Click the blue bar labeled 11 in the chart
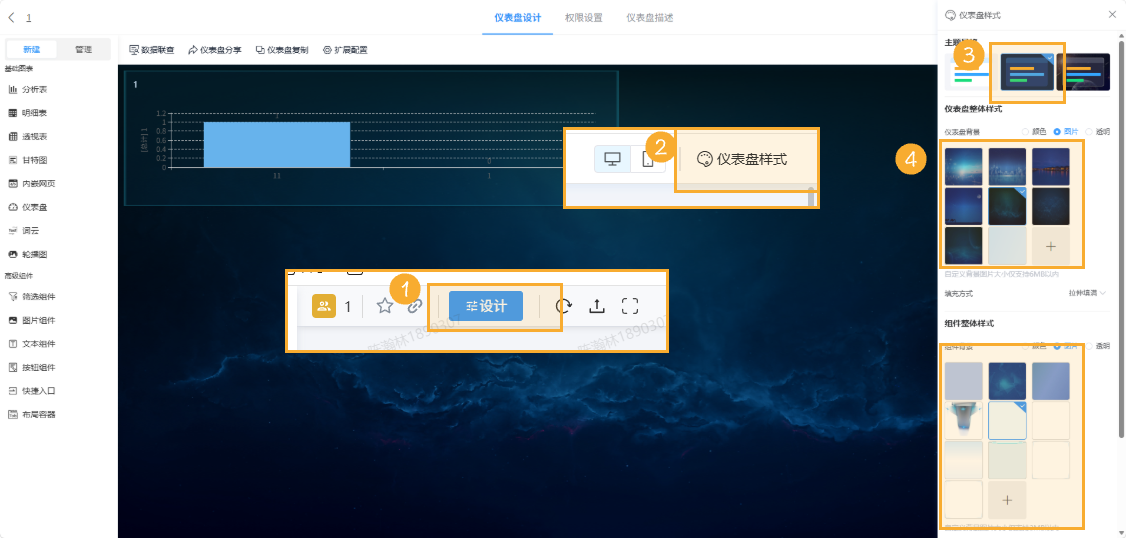Image resolution: width=1126 pixels, height=538 pixels. [276, 144]
